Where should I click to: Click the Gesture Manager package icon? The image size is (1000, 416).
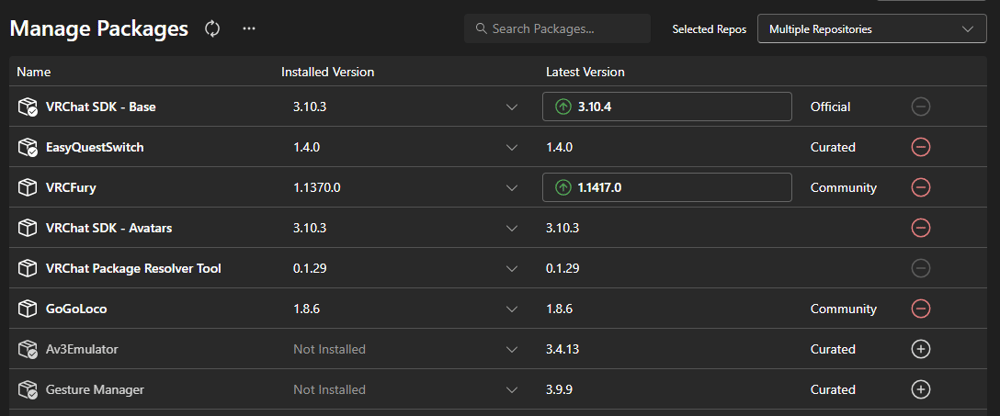(x=27, y=389)
